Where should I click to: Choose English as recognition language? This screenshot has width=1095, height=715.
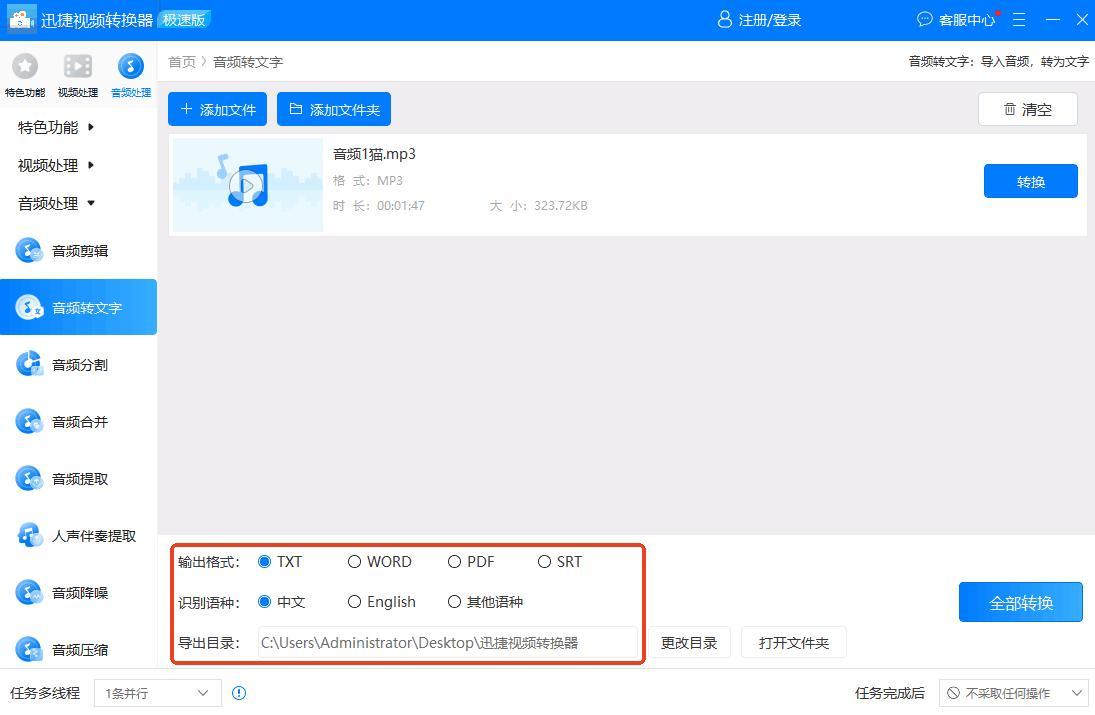click(355, 602)
